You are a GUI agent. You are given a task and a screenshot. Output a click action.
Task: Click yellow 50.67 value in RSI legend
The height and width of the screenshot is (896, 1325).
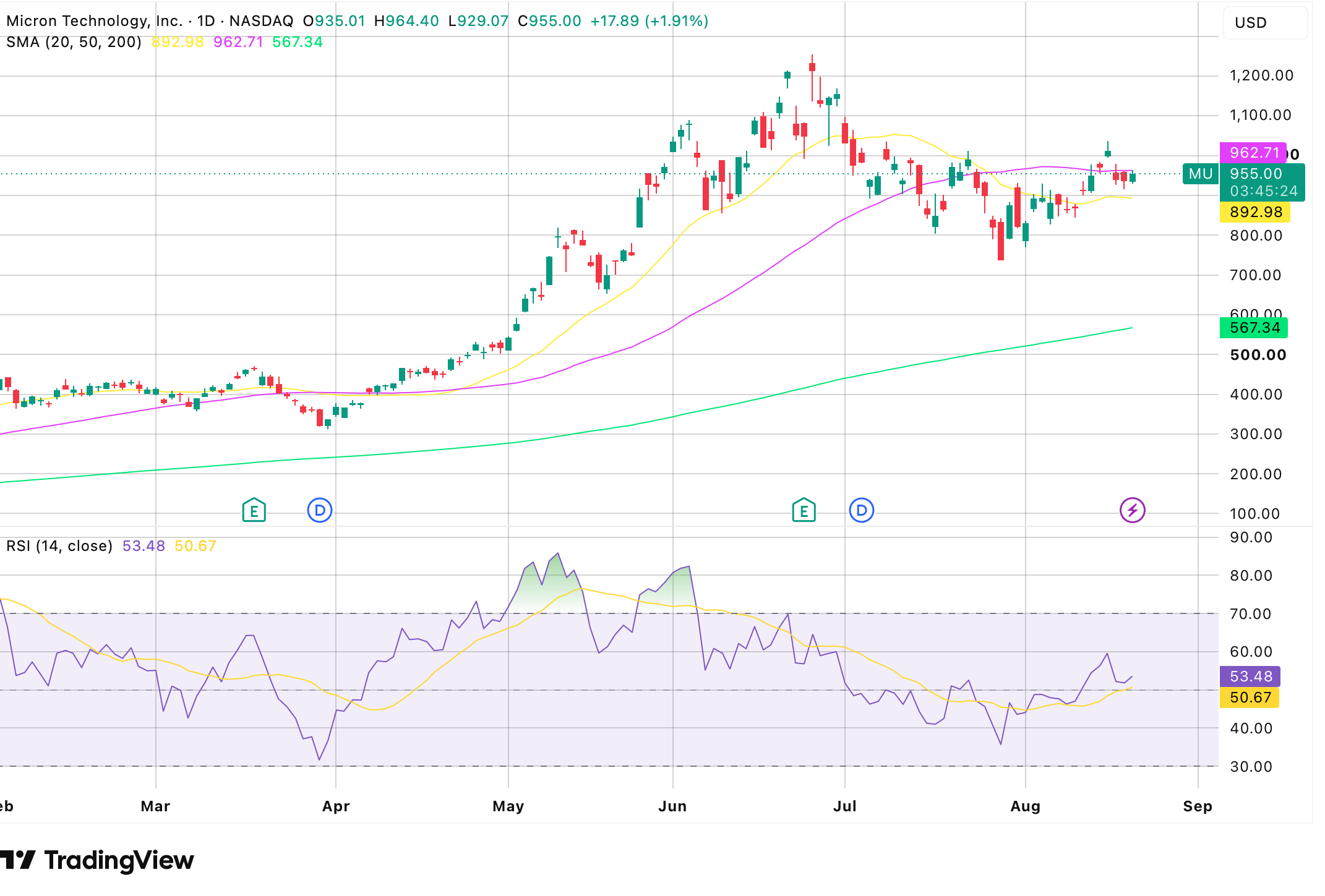coord(195,546)
